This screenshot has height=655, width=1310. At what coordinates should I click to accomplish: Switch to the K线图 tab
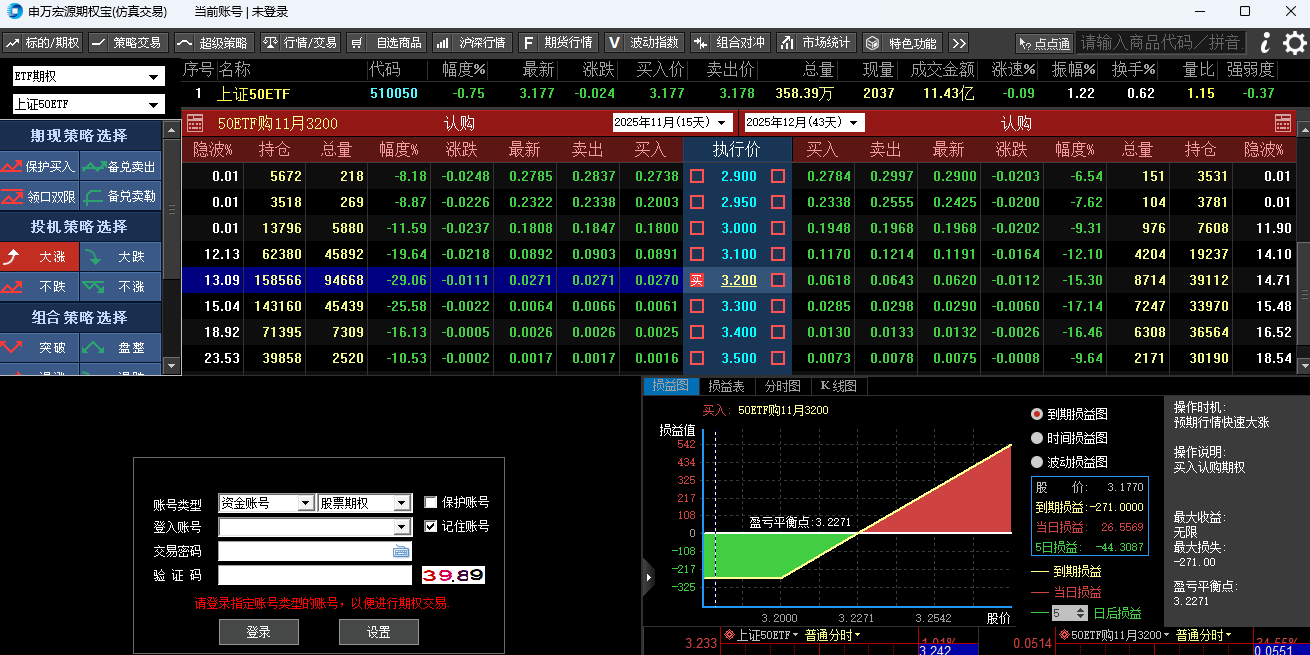tap(837, 386)
